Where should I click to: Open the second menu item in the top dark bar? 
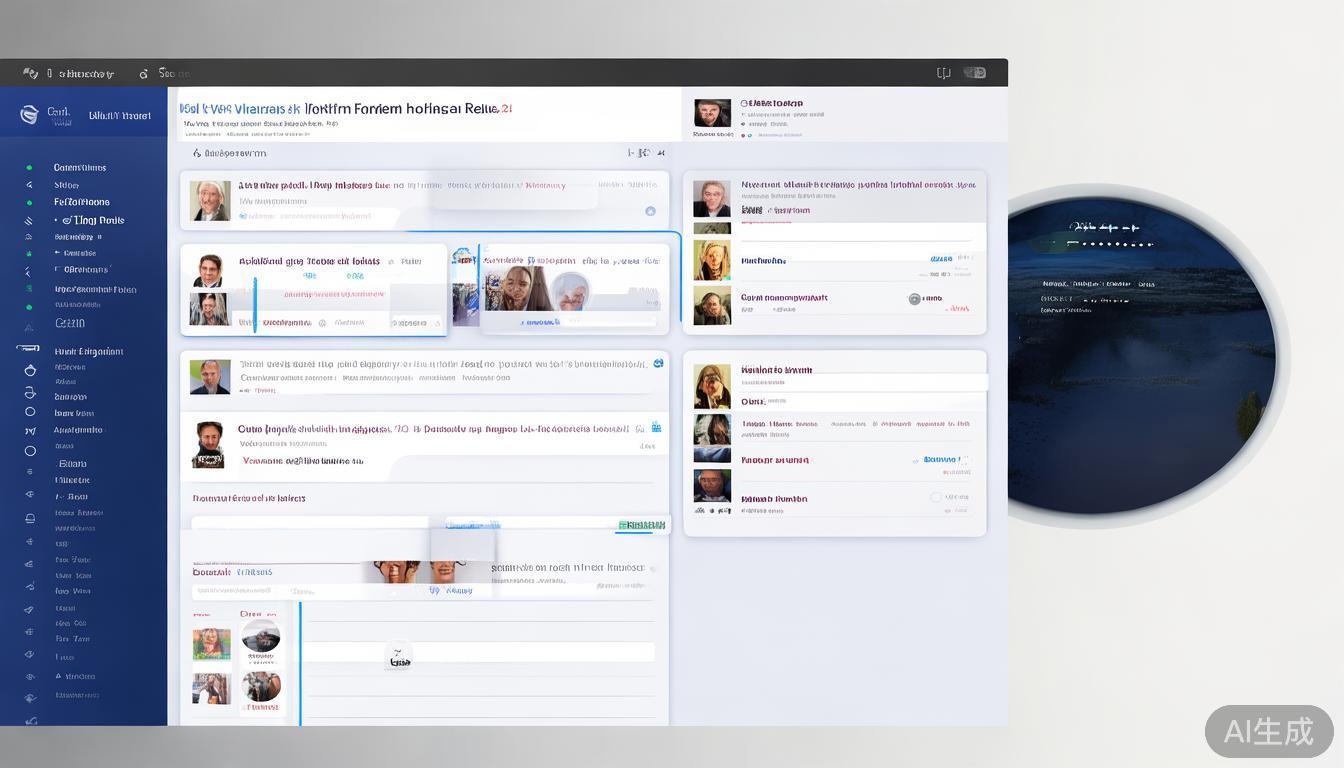(x=165, y=73)
